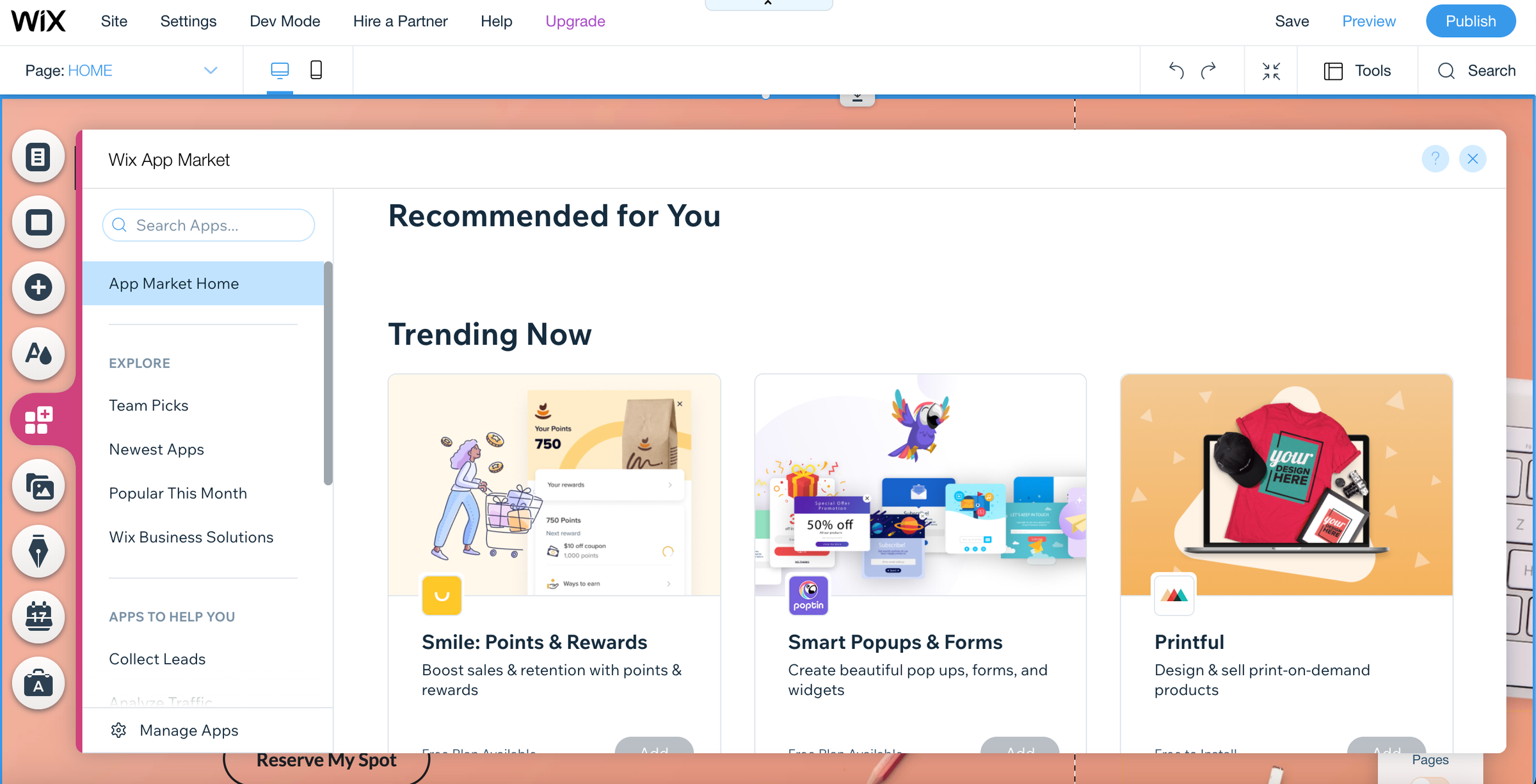This screenshot has width=1536, height=784.
Task: Click the Publish button
Action: tap(1471, 21)
